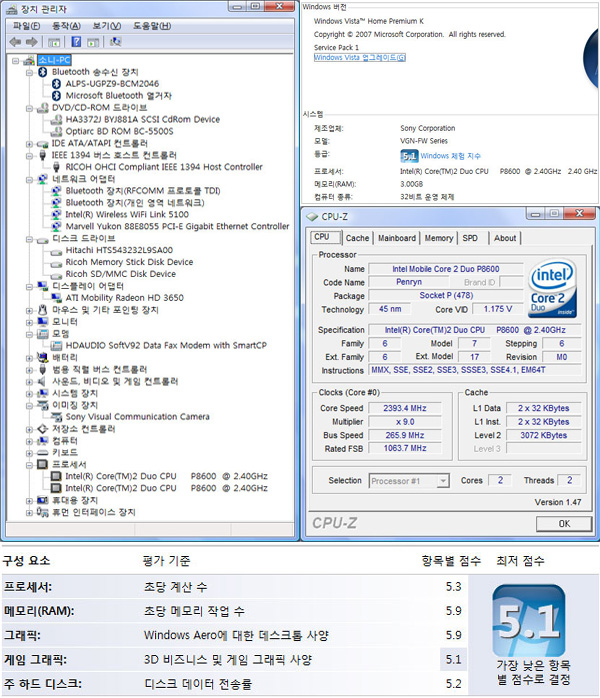Collapse the 디스크 드라이브 node
600x698 pixels.
[x=29, y=239]
